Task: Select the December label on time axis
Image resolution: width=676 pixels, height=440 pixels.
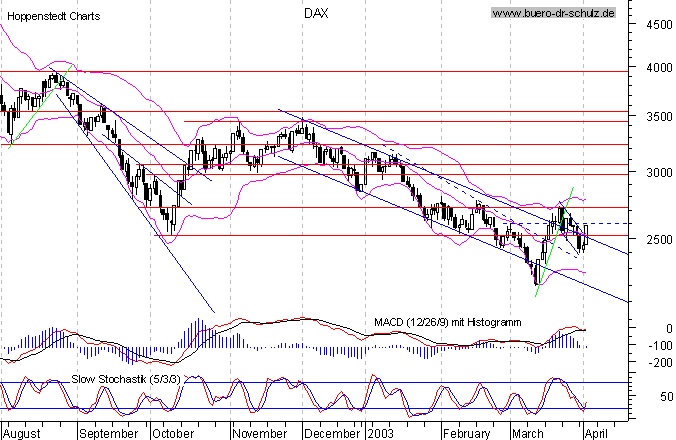Action: 332,433
